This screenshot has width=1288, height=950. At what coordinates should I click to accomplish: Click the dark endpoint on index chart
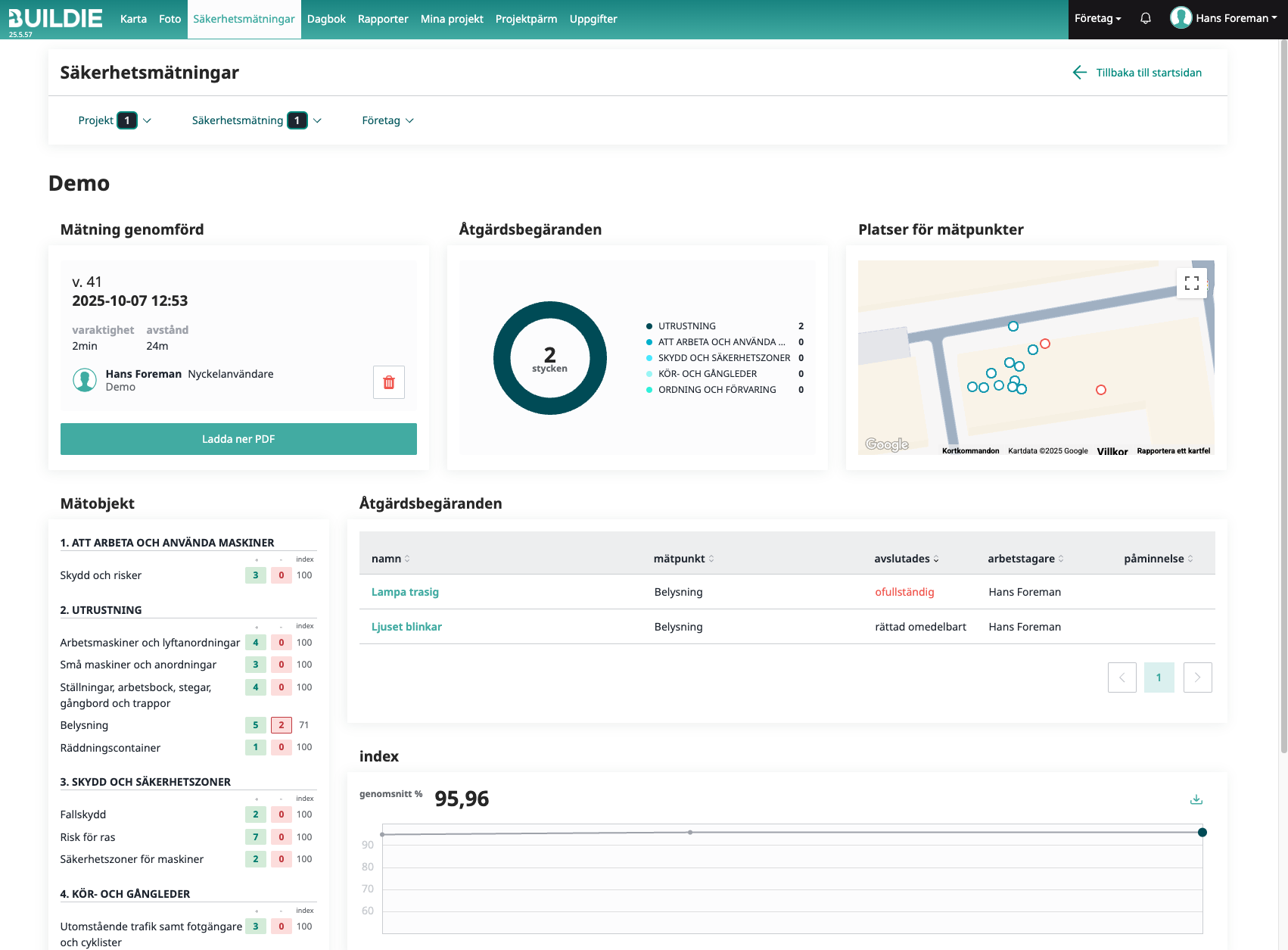1202,833
